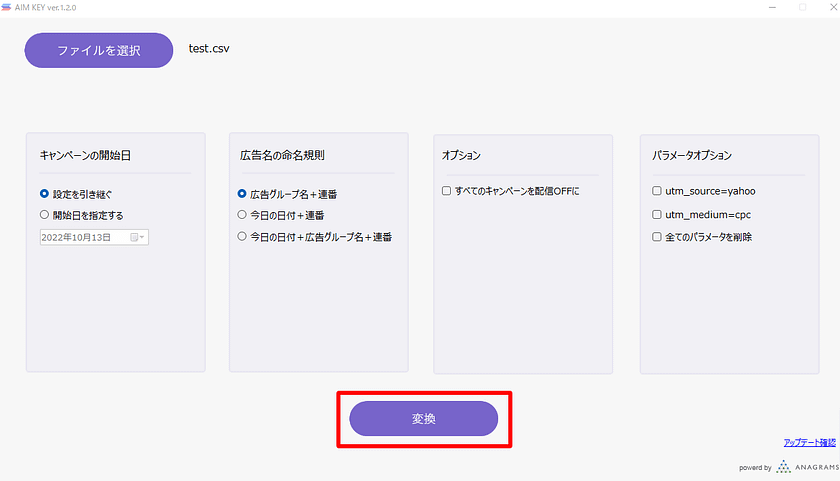This screenshot has height=481, width=840.
Task: Click the 2022年10月13日 date field
Action: point(82,237)
